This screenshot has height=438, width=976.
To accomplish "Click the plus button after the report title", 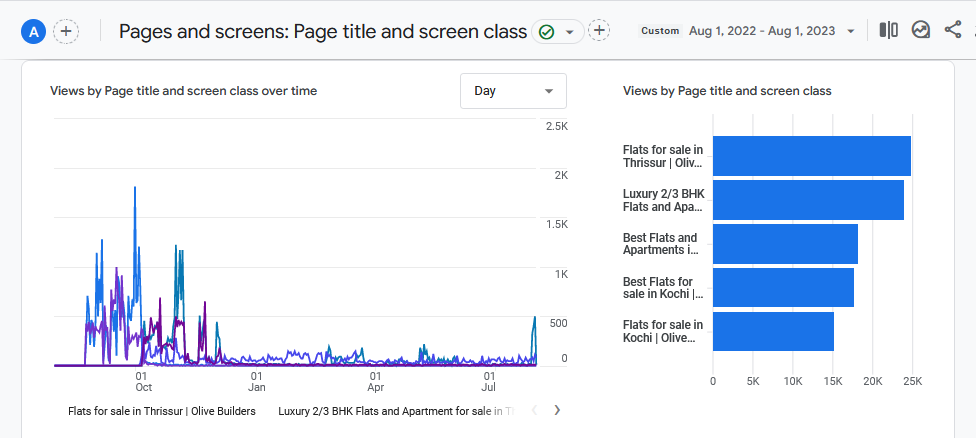I will (599, 30).
